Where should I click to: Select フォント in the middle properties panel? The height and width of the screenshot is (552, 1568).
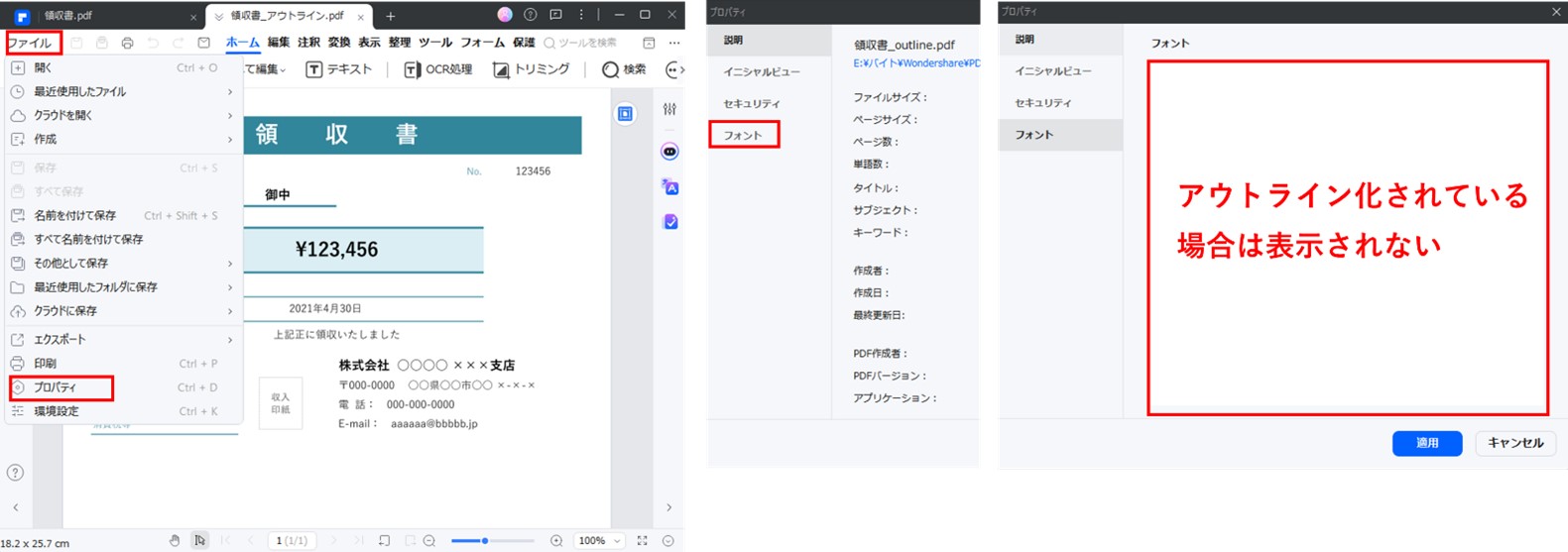743,135
